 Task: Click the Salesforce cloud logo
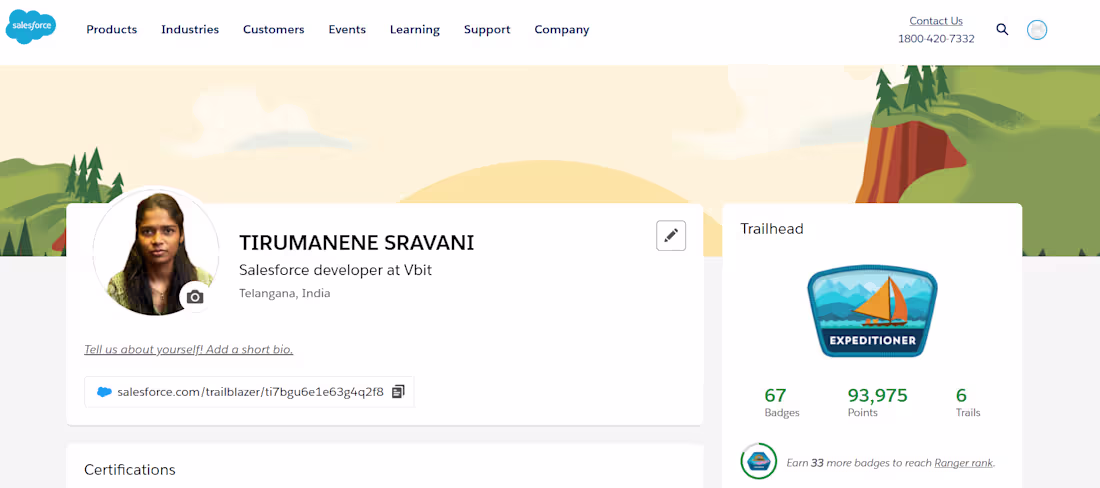(x=31, y=27)
